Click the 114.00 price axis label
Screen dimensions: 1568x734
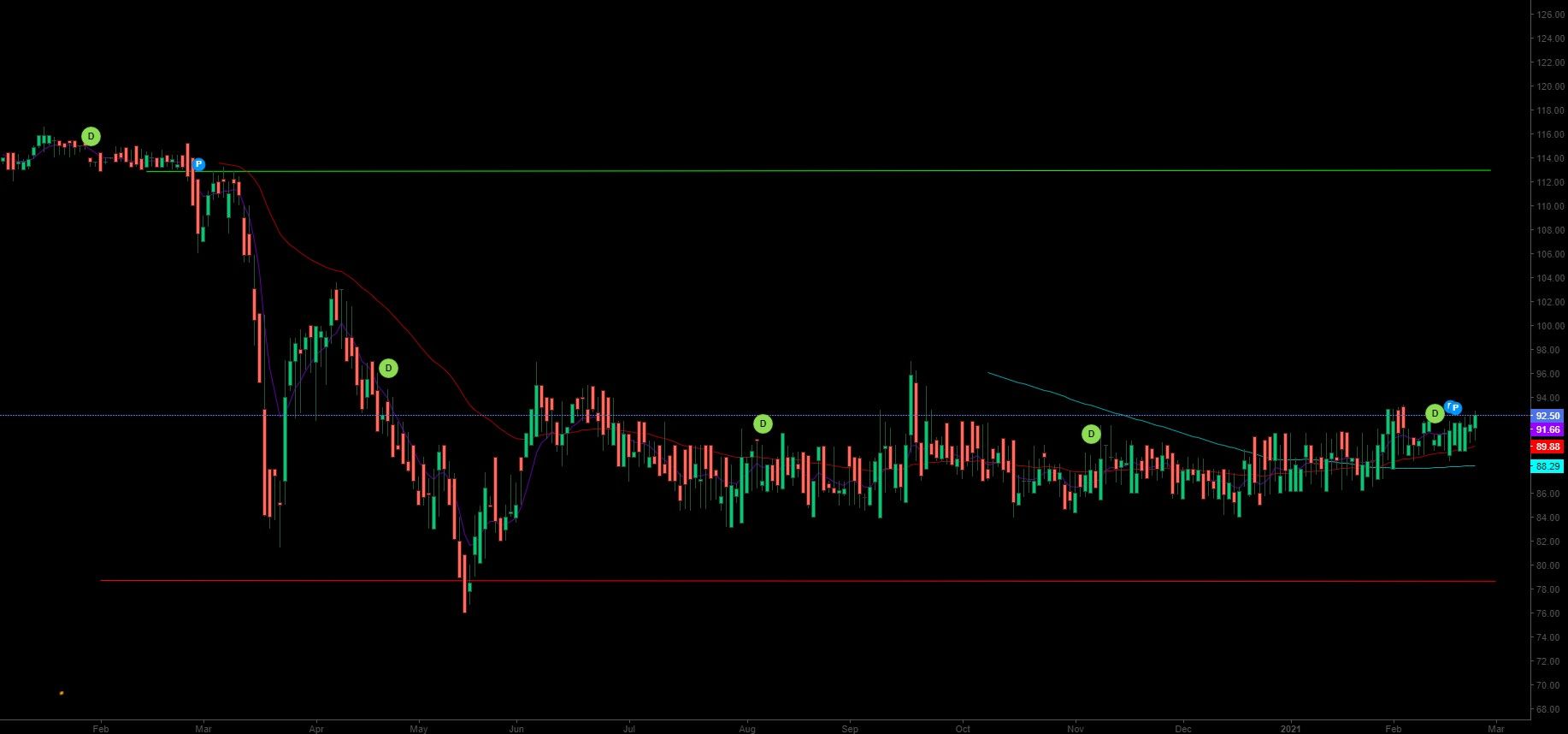pyautogui.click(x=1550, y=158)
